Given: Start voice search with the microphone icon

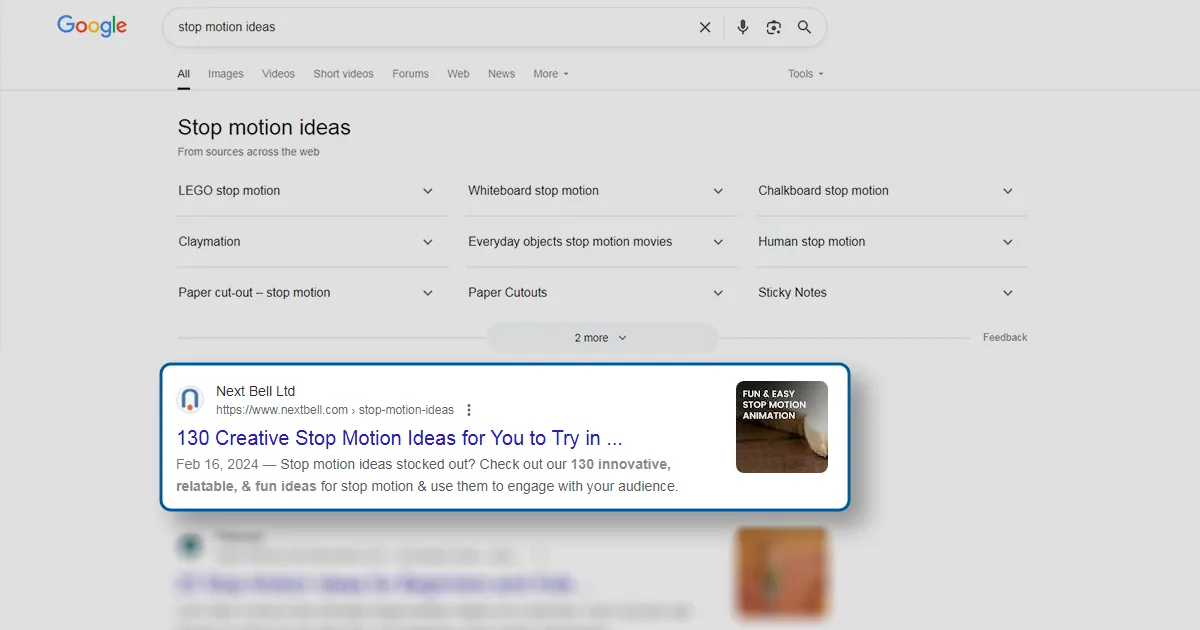Looking at the screenshot, I should [x=742, y=28].
